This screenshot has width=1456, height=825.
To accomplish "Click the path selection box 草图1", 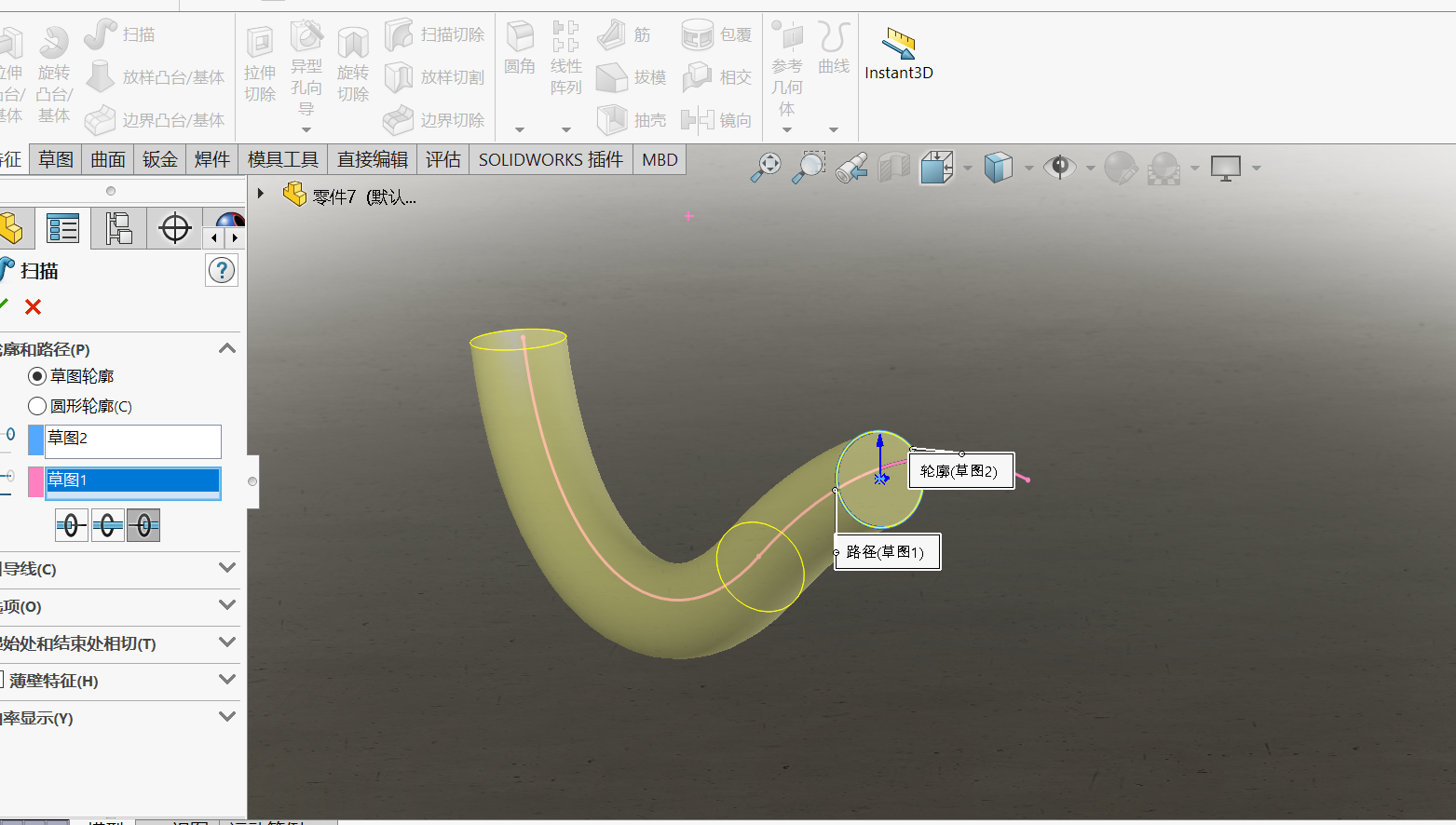I will [133, 482].
